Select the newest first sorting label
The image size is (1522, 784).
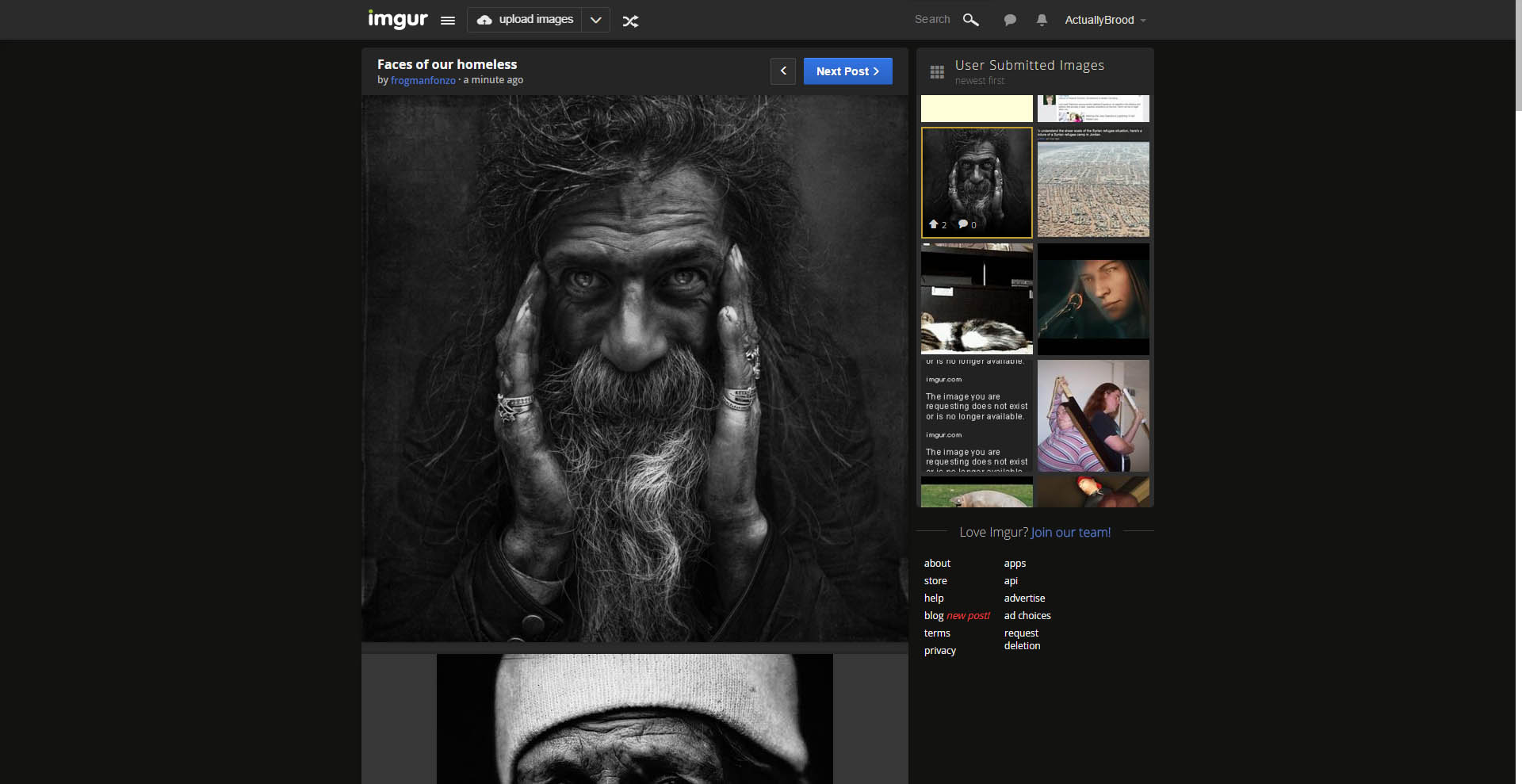pyautogui.click(x=980, y=81)
